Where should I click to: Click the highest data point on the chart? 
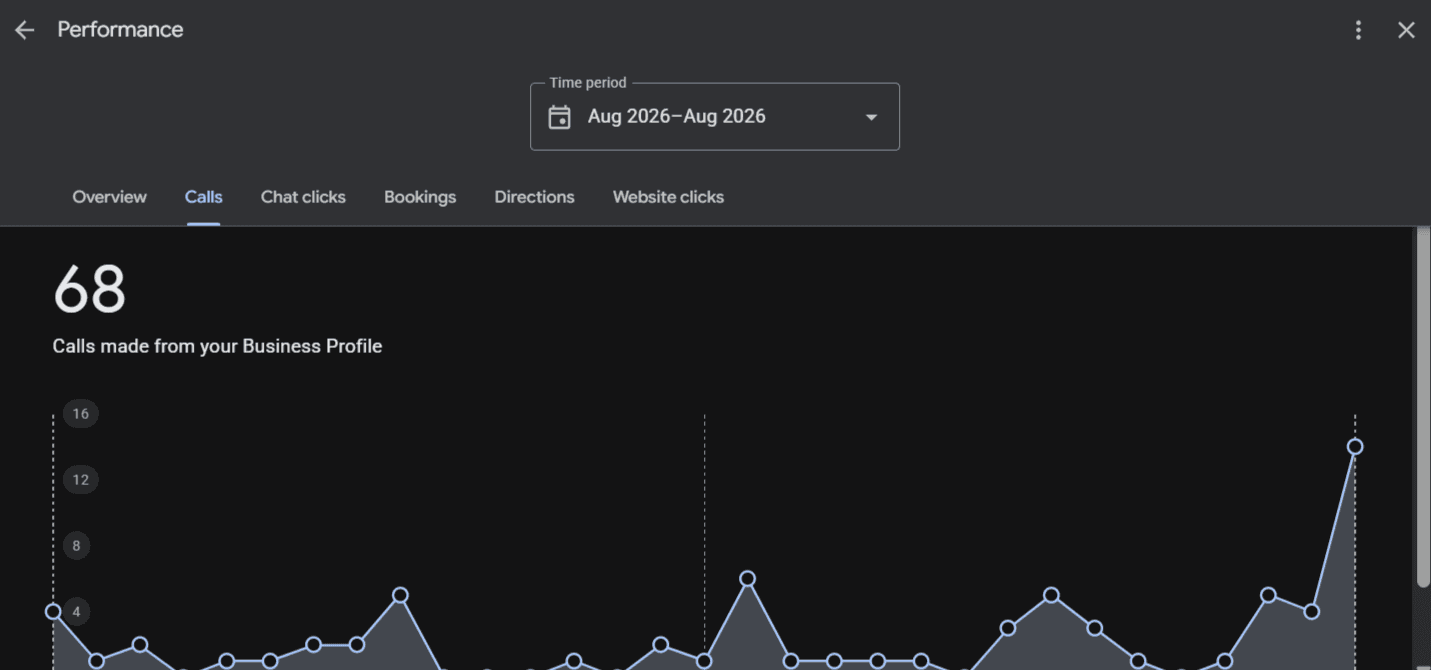pyautogui.click(x=1355, y=446)
